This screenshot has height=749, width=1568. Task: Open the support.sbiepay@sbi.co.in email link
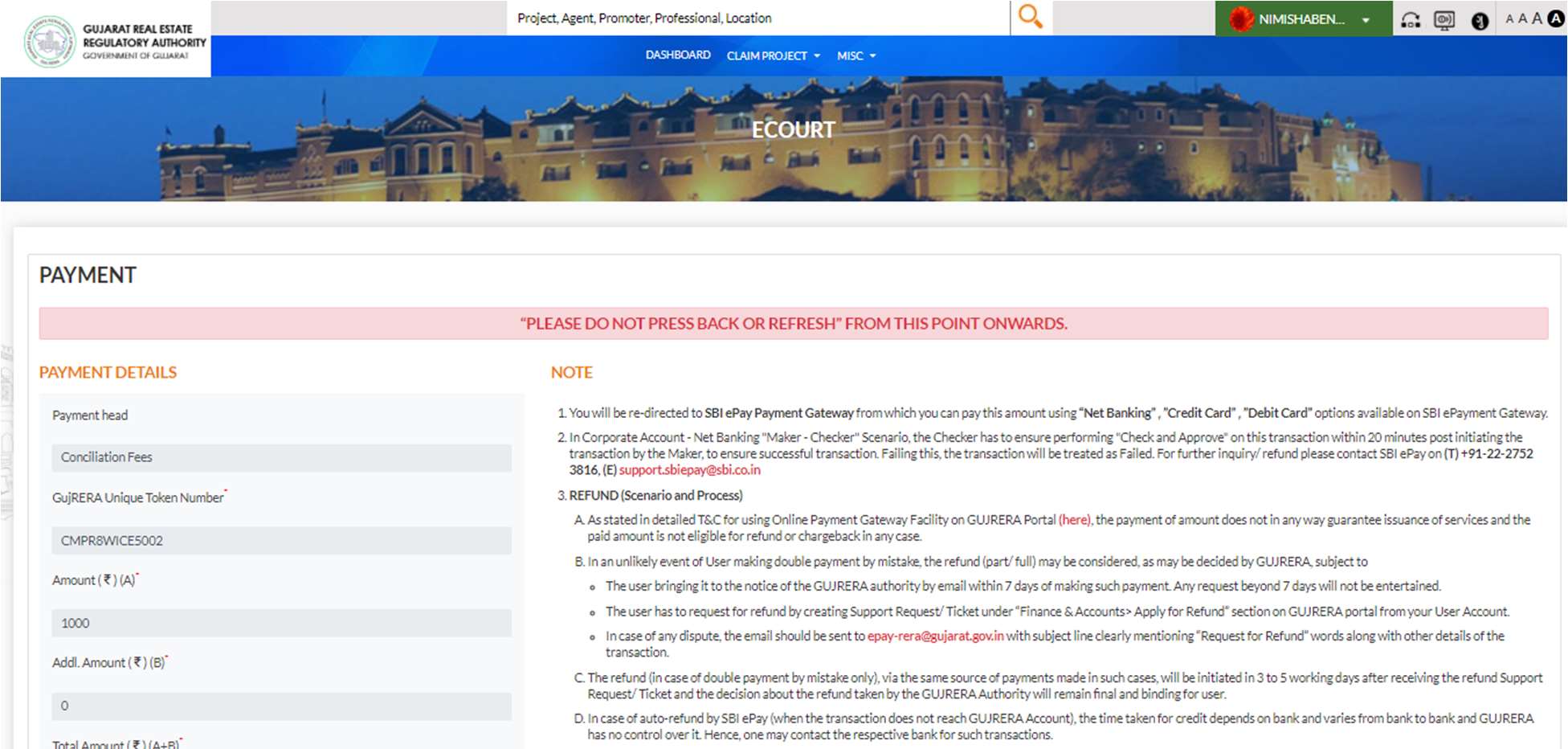point(689,470)
